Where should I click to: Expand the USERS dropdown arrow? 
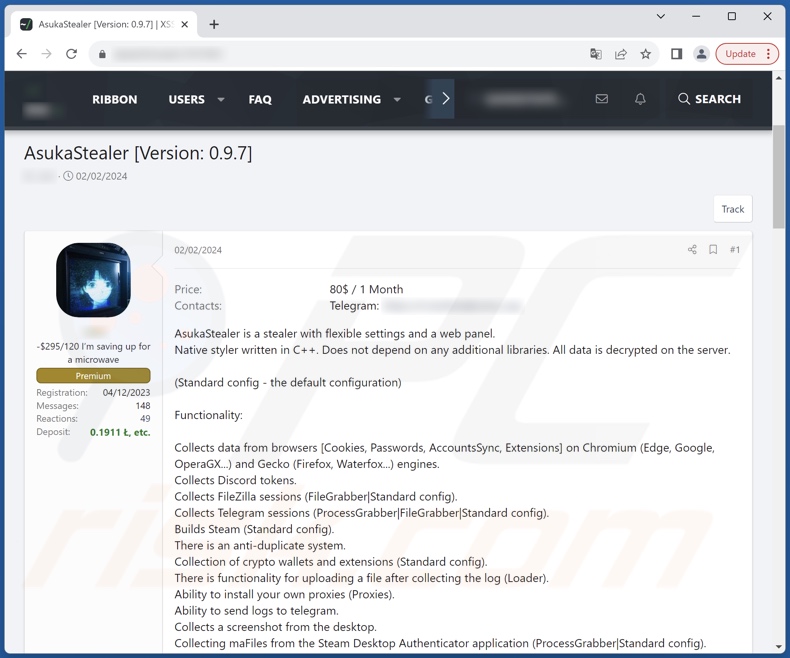(x=221, y=100)
